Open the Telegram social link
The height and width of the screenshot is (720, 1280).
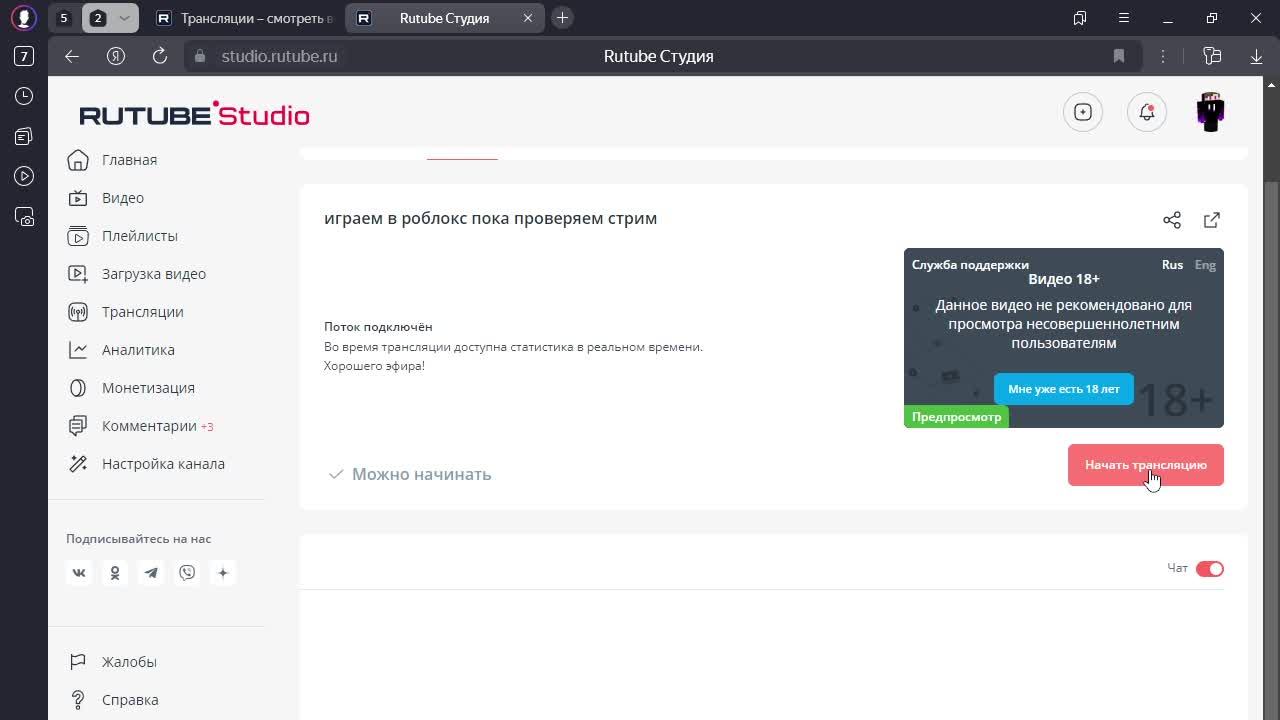point(151,573)
